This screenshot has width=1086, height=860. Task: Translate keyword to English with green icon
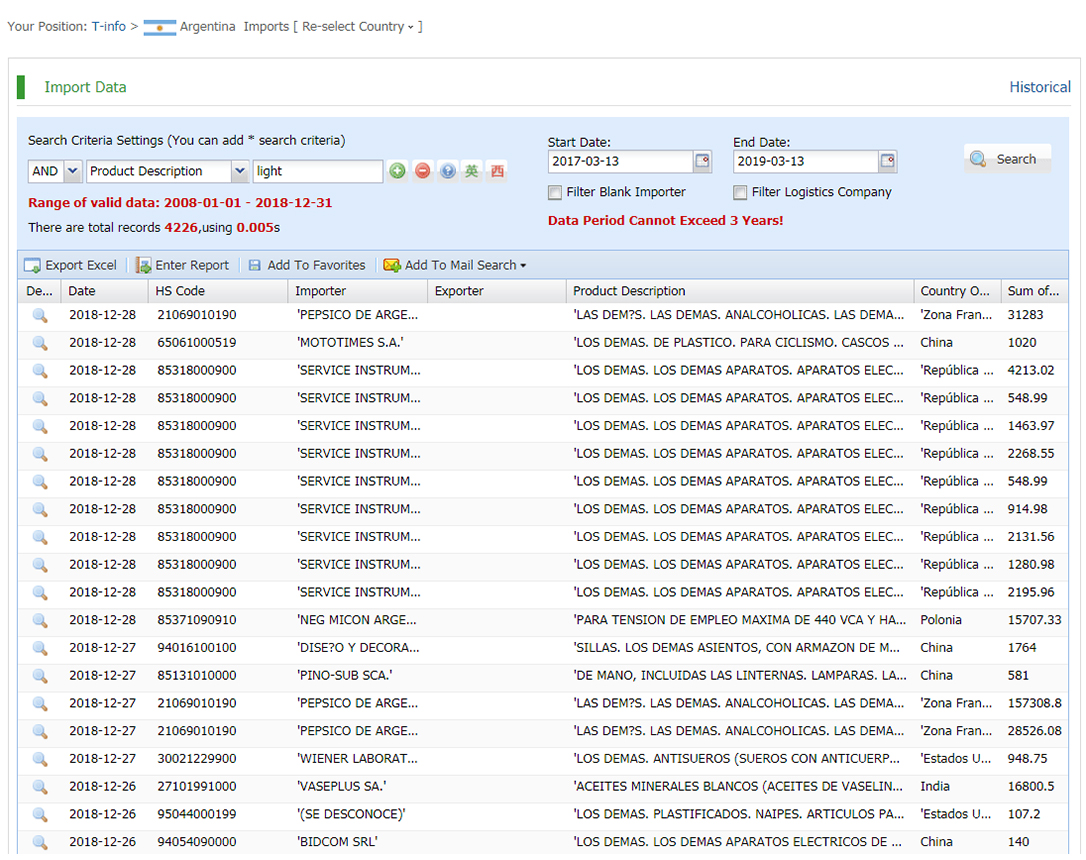[x=472, y=171]
